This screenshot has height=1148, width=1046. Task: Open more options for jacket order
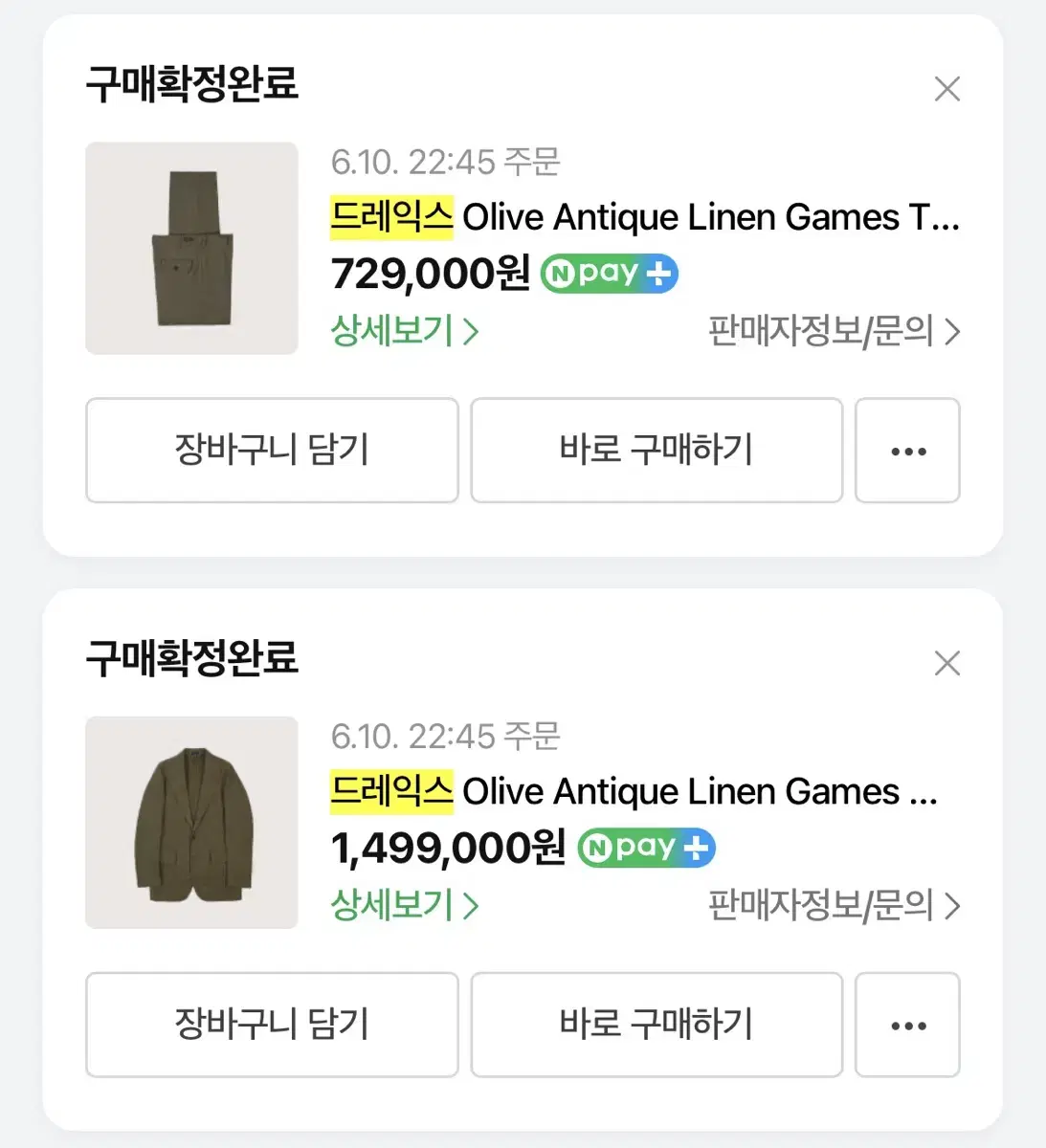pyautogui.click(x=907, y=1025)
